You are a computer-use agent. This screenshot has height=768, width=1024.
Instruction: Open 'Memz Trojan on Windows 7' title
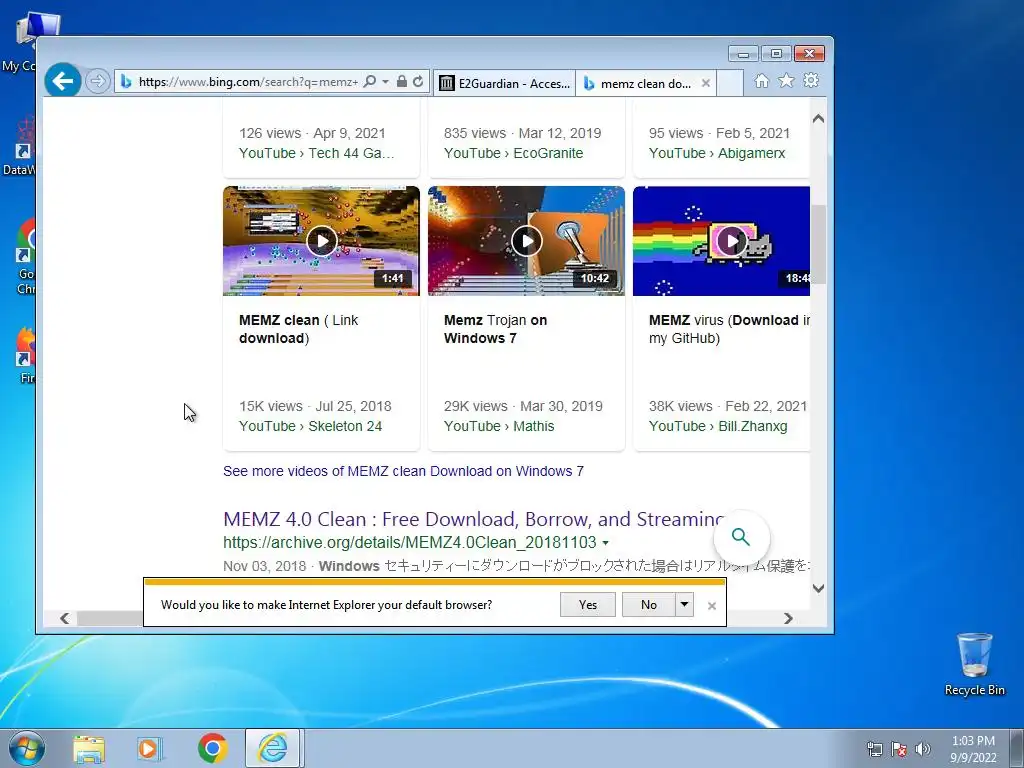(496, 329)
